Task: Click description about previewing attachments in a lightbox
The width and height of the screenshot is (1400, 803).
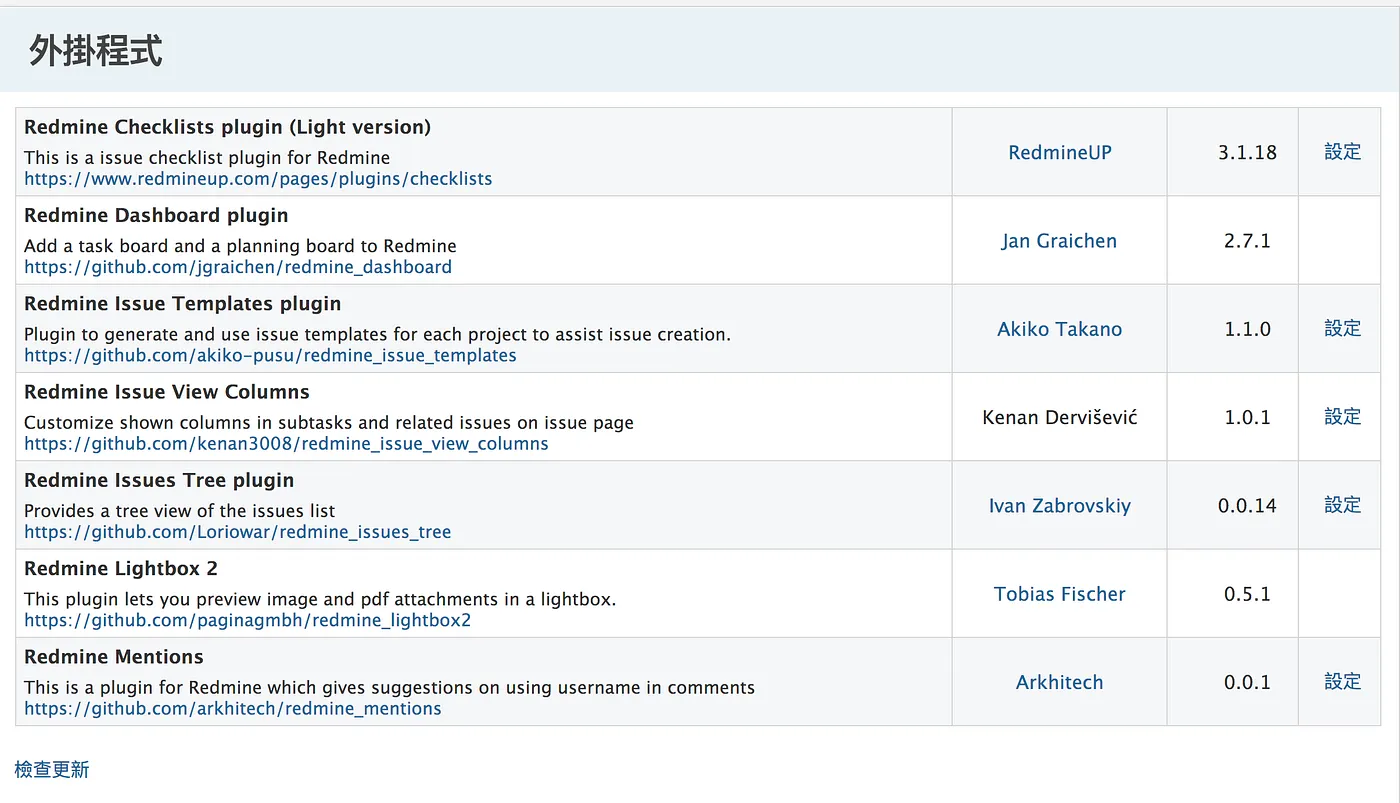Action: [320, 600]
